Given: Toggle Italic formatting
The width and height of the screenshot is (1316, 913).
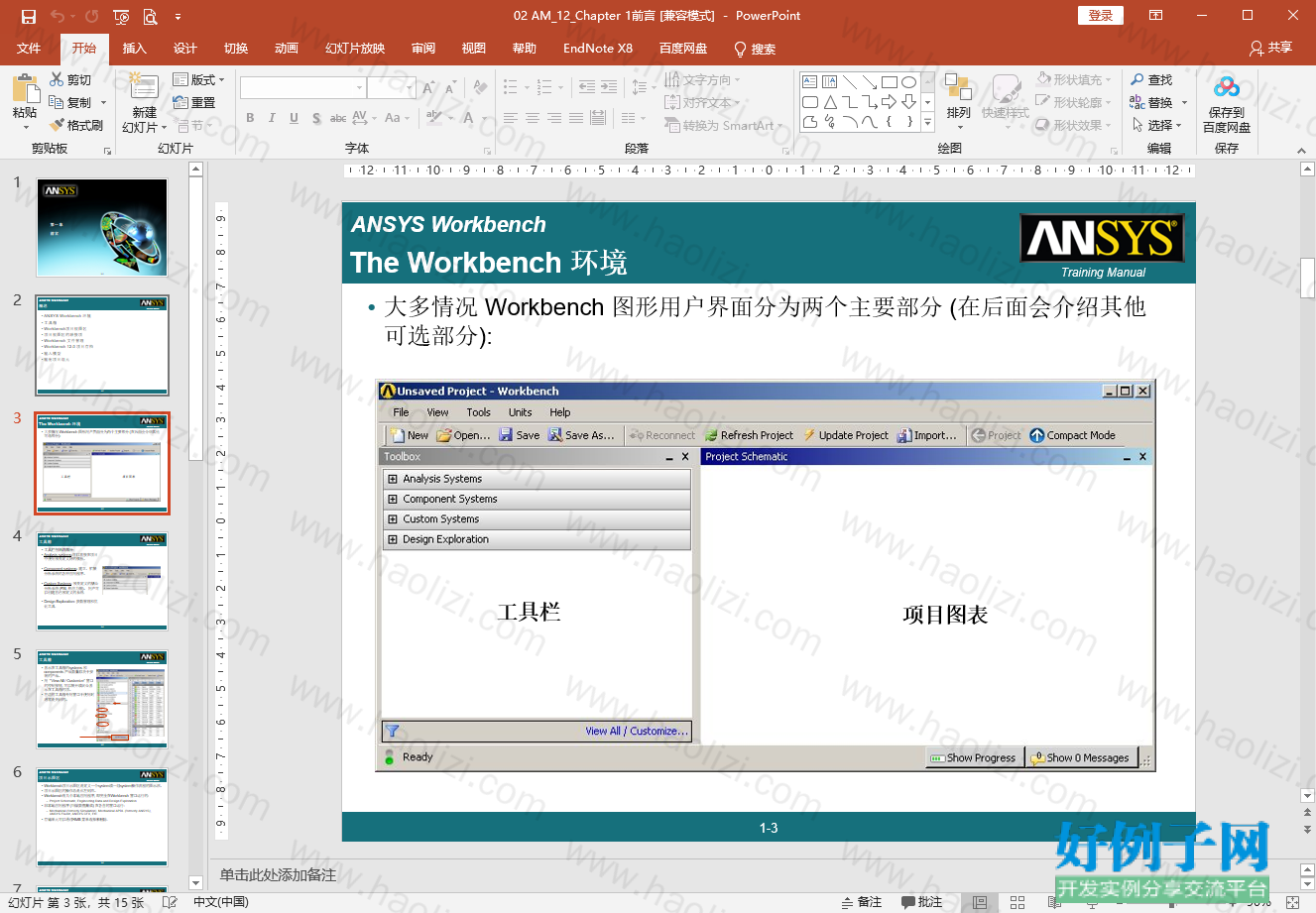Looking at the screenshot, I should point(272,118).
